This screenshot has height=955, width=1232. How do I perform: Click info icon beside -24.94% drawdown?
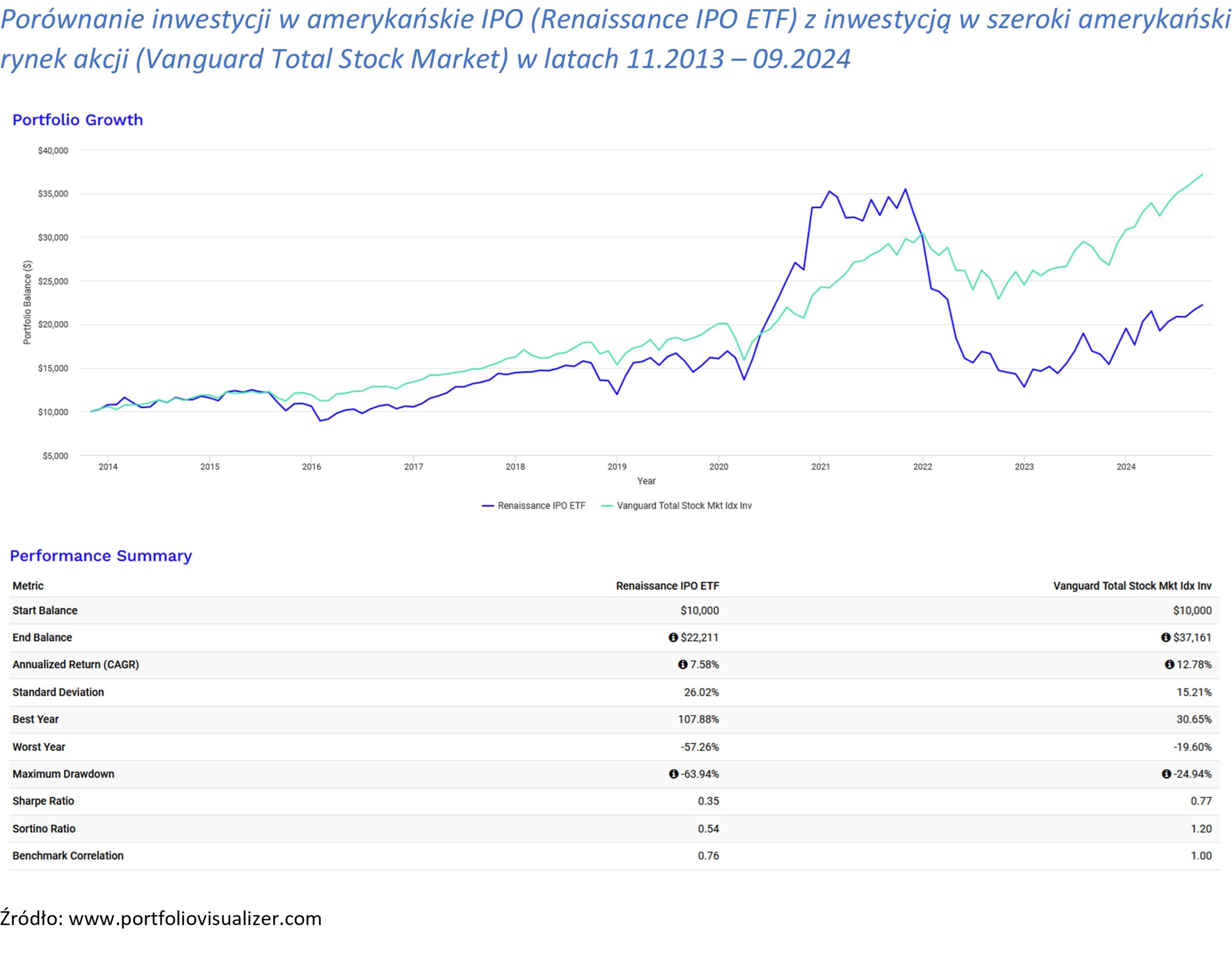pyautogui.click(x=1166, y=774)
